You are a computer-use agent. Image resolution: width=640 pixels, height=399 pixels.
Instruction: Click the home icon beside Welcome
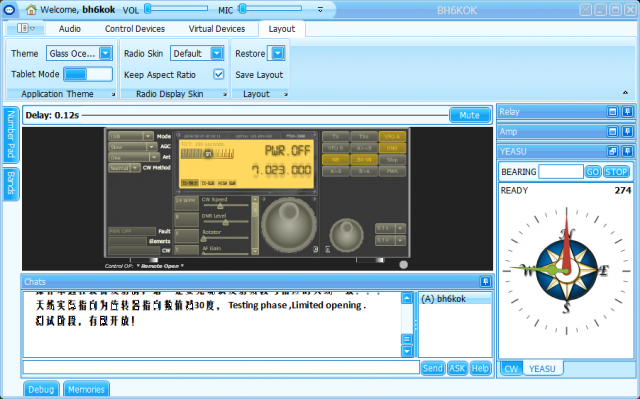point(31,10)
